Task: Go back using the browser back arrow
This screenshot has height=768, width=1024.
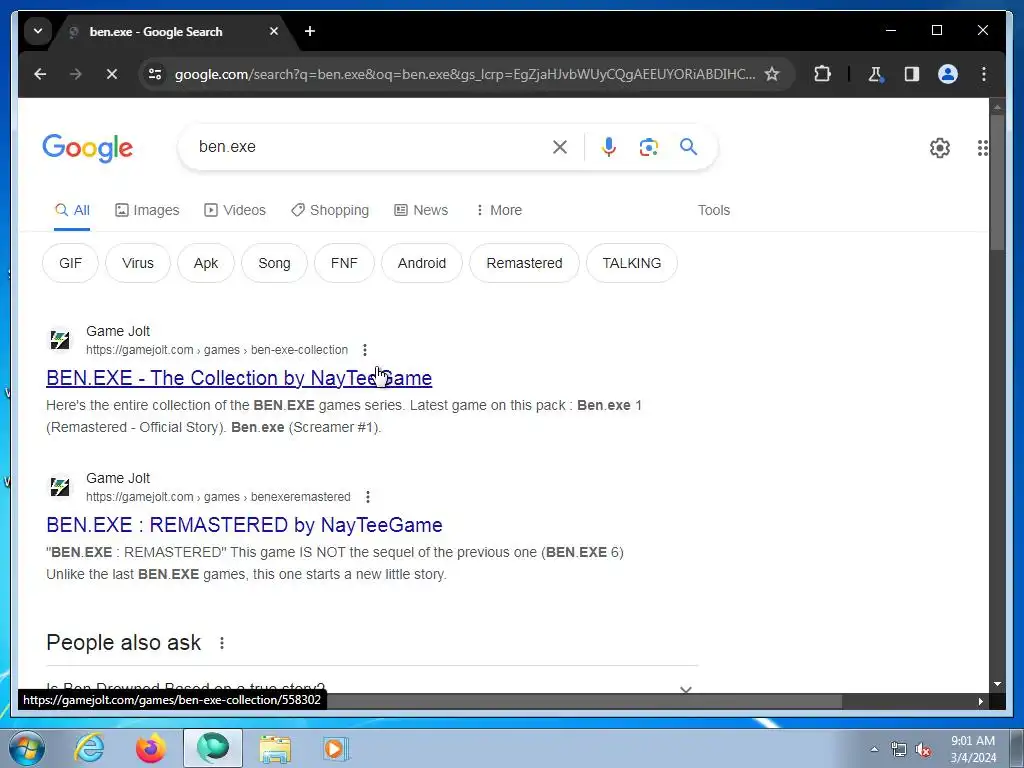Action: [40, 74]
